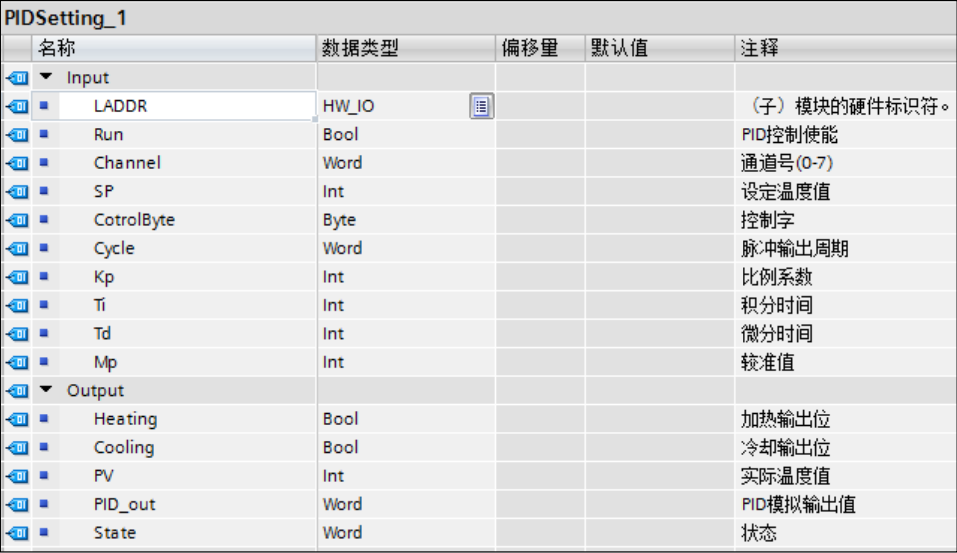Click the comment PID模拟输出值
Viewport: 957px width, 553px height.
[799, 504]
